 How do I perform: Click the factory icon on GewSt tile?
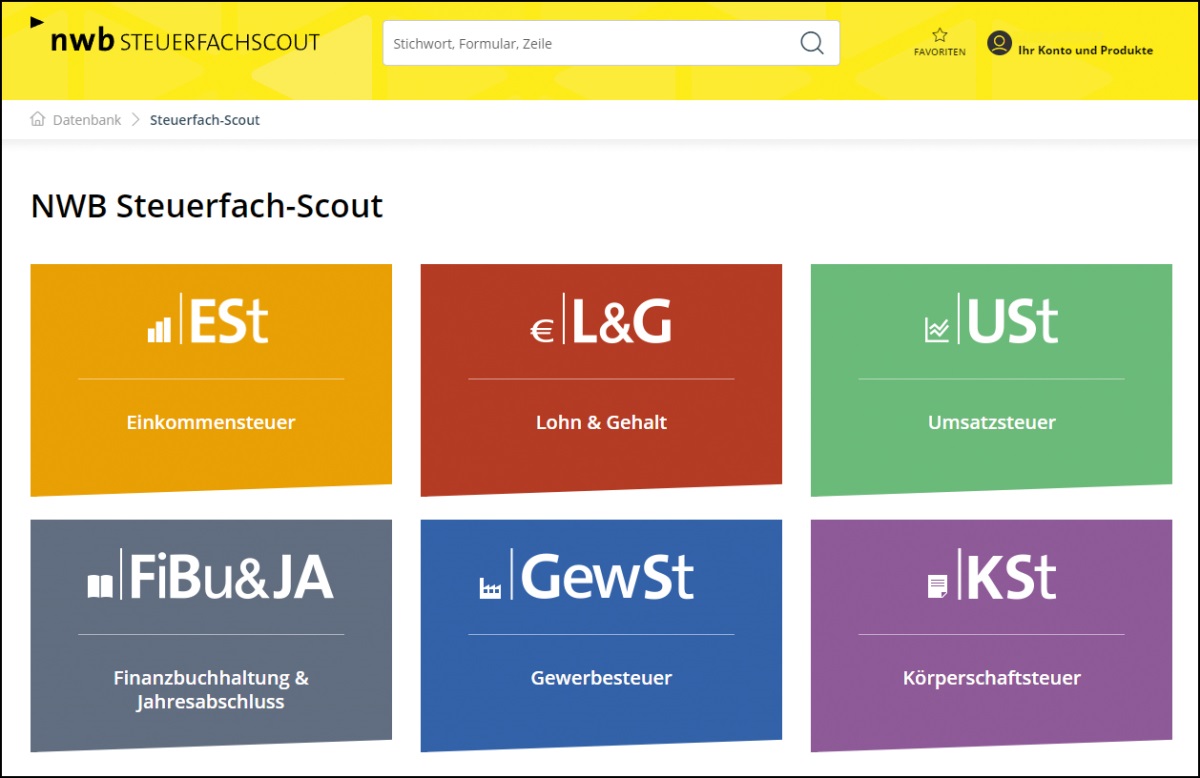click(x=490, y=588)
